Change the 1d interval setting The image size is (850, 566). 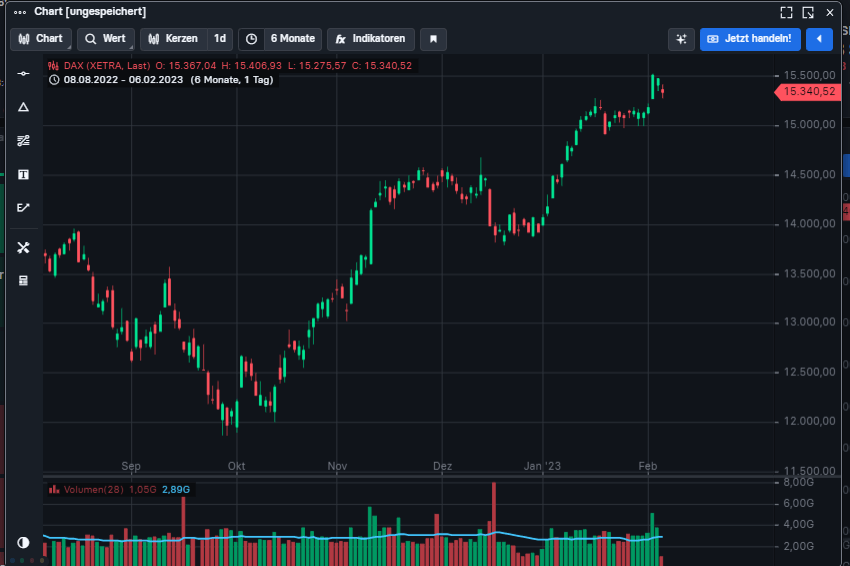220,39
